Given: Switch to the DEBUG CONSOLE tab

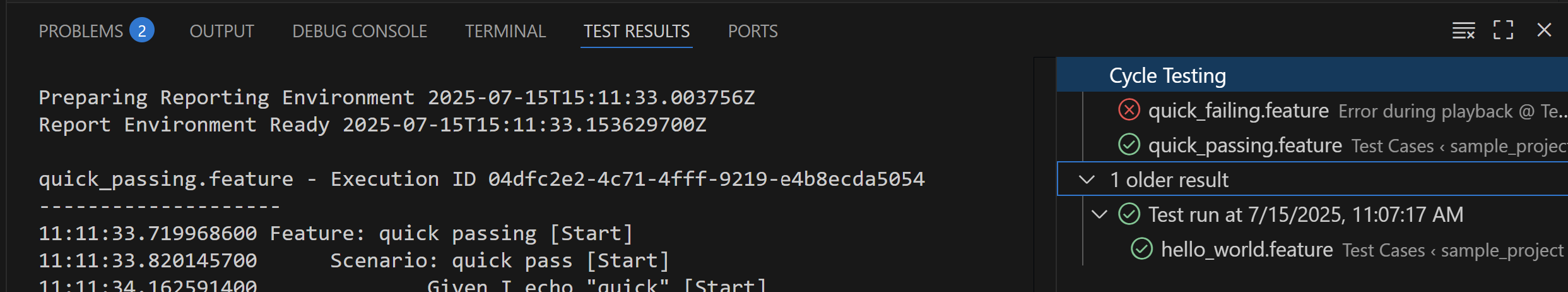Looking at the screenshot, I should (x=360, y=31).
